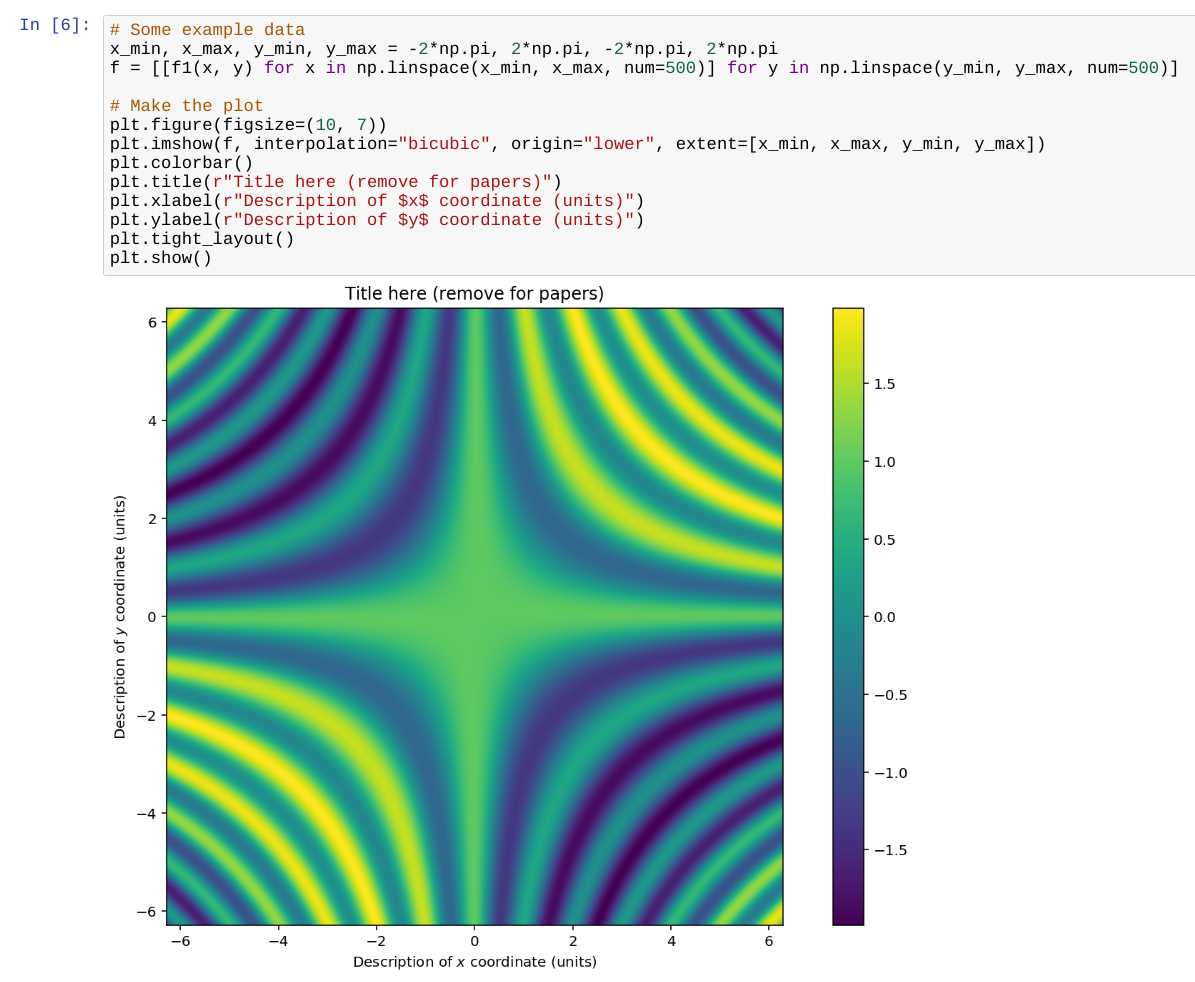
Task: Place cursor in the x_min, x_max assignment line
Action: 443,49
